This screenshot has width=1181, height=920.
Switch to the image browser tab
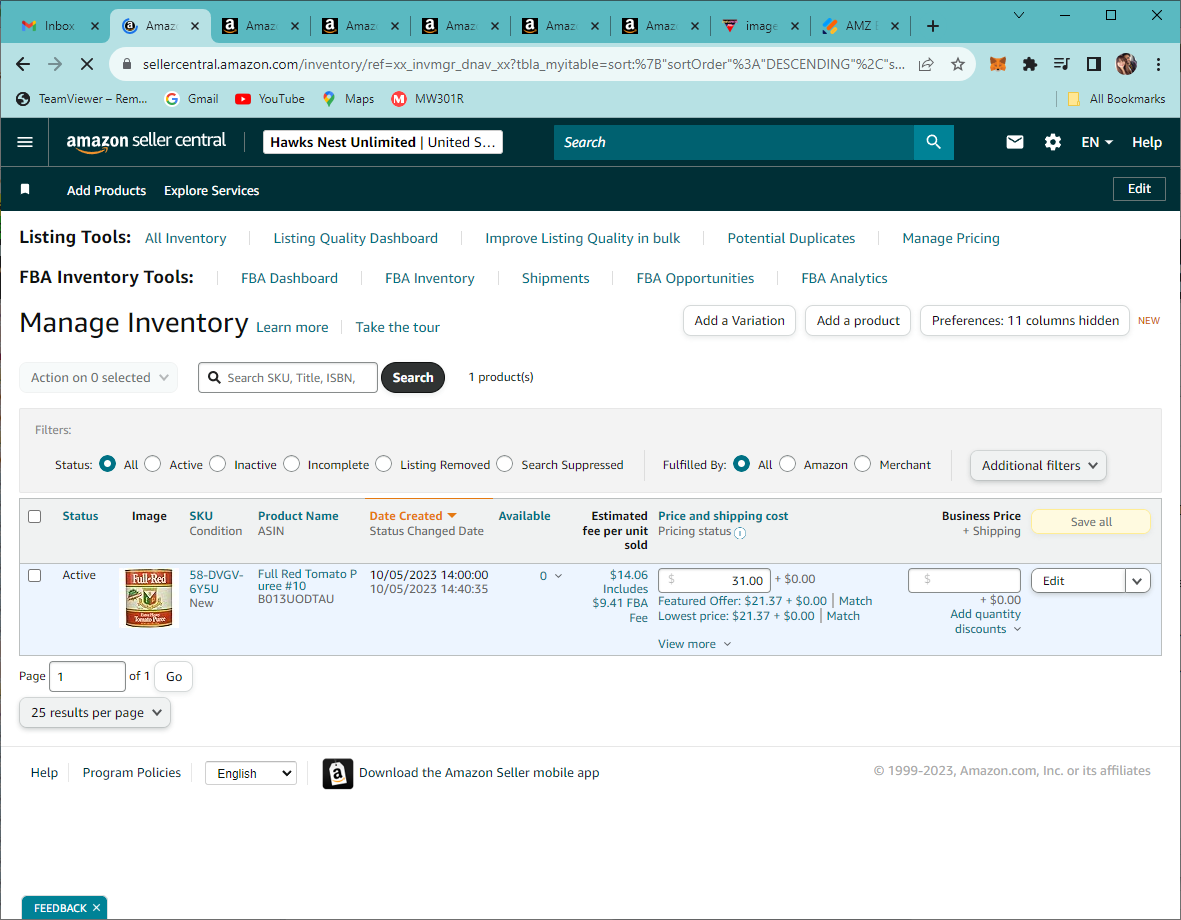click(761, 26)
